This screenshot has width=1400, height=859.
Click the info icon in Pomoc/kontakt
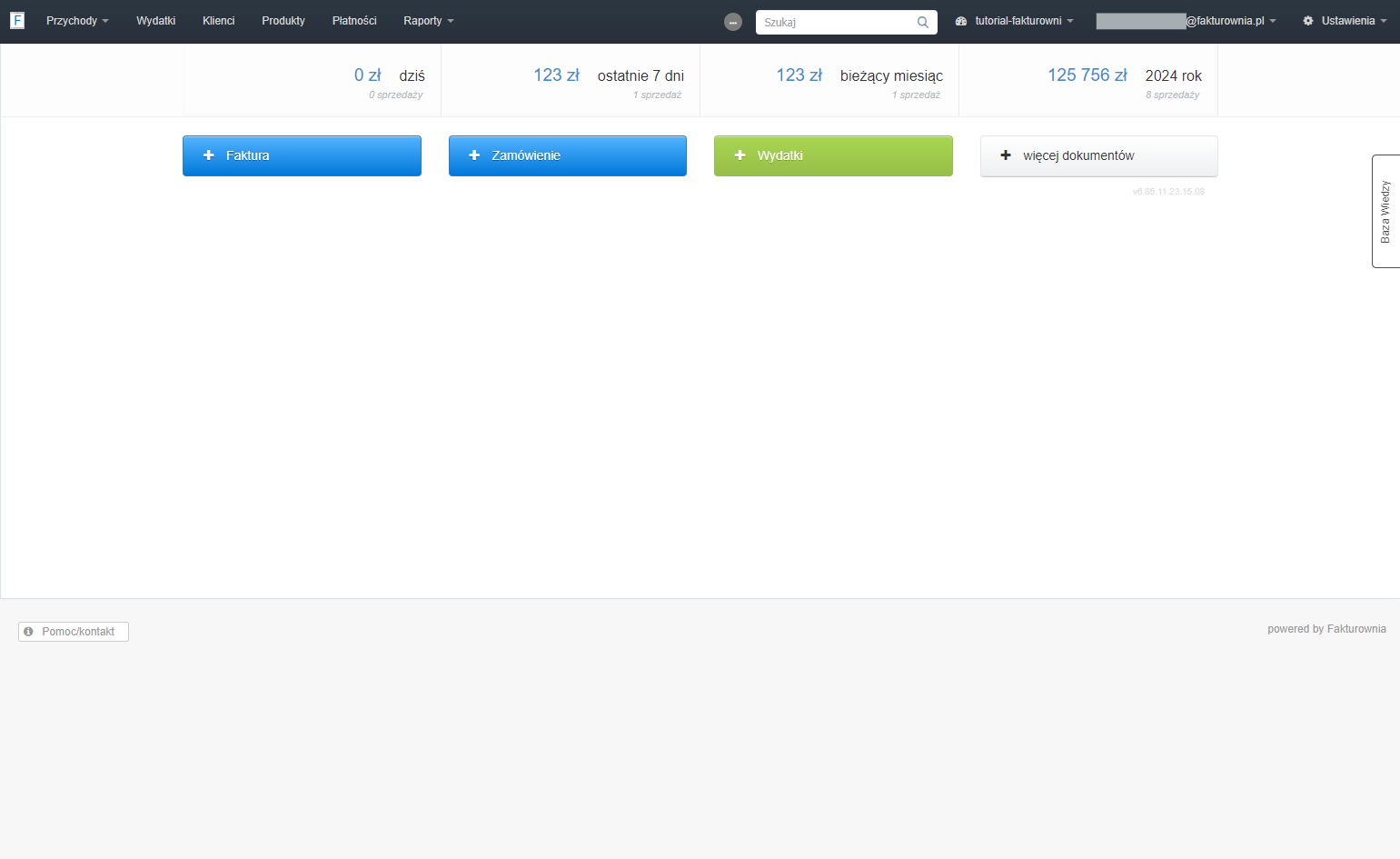coord(28,631)
